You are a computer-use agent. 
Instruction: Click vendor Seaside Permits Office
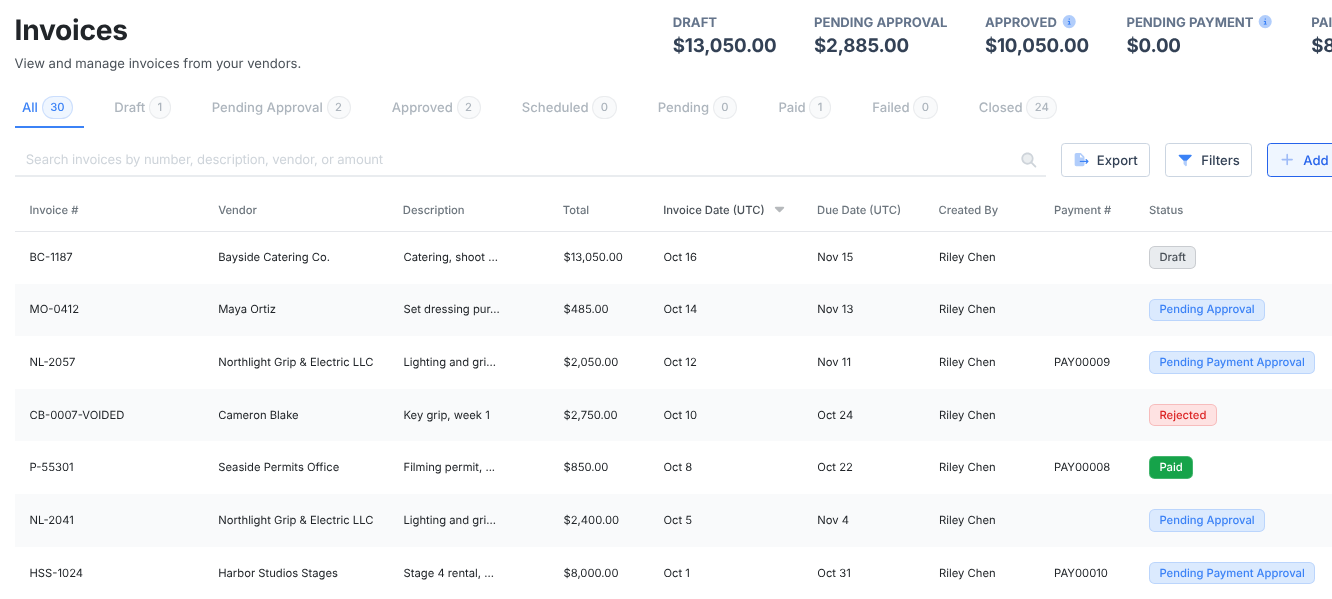279,467
